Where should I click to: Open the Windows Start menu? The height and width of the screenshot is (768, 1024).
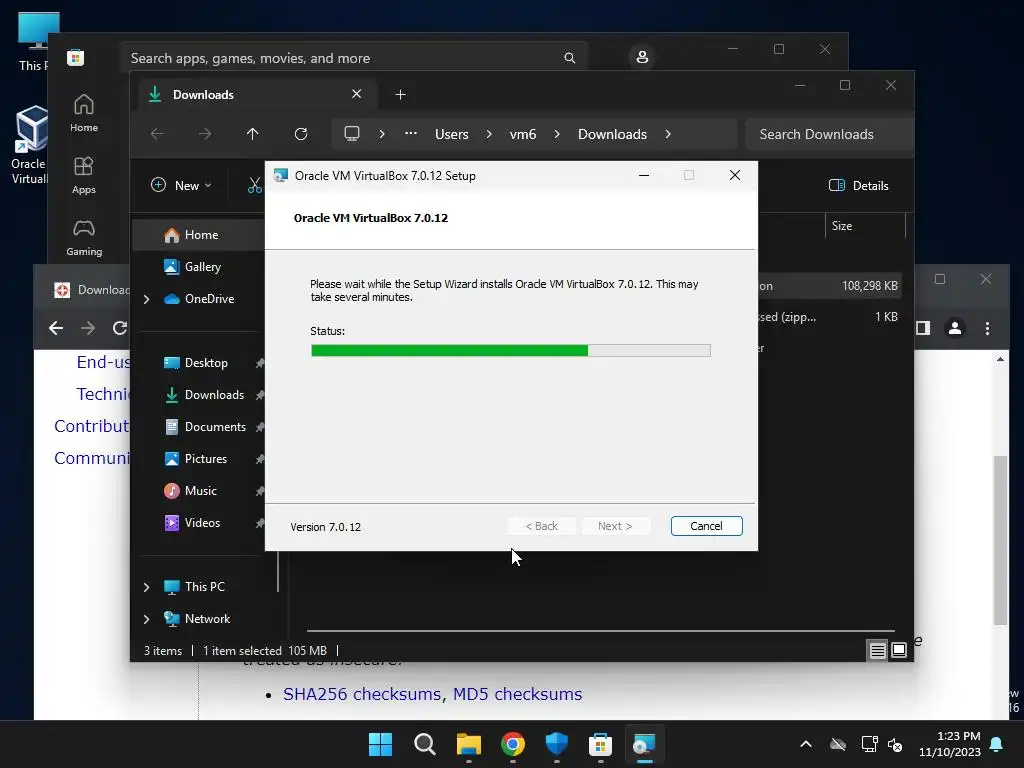[380, 744]
